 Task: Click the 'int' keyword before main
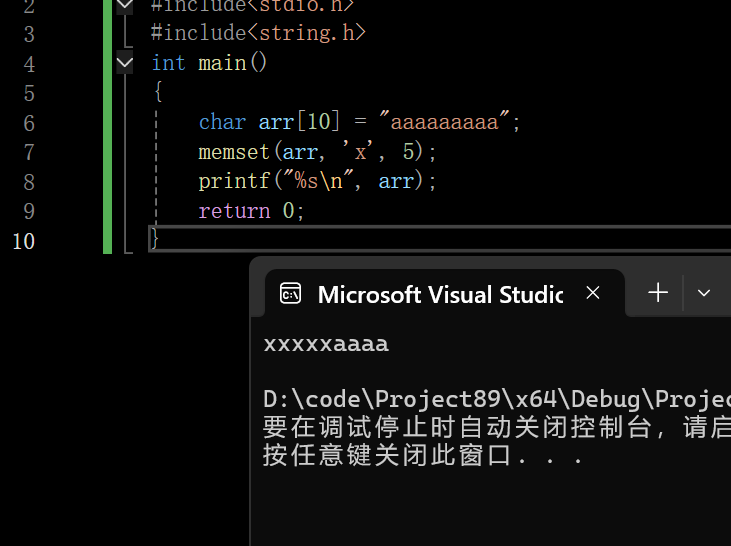coord(168,63)
